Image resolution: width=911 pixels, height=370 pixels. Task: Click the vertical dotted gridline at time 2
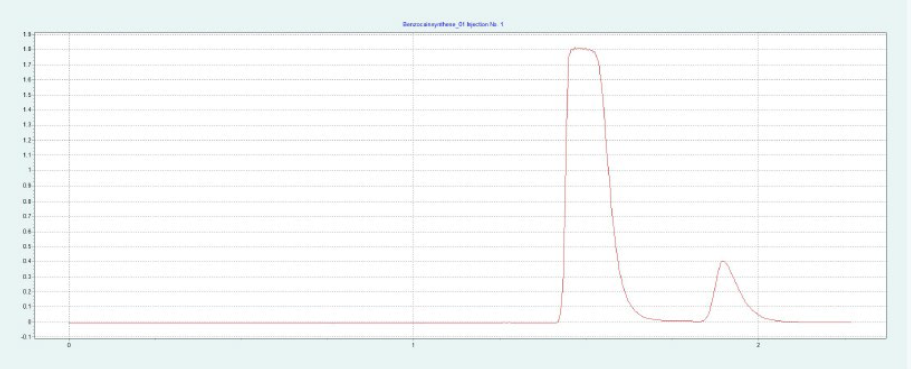click(x=758, y=186)
